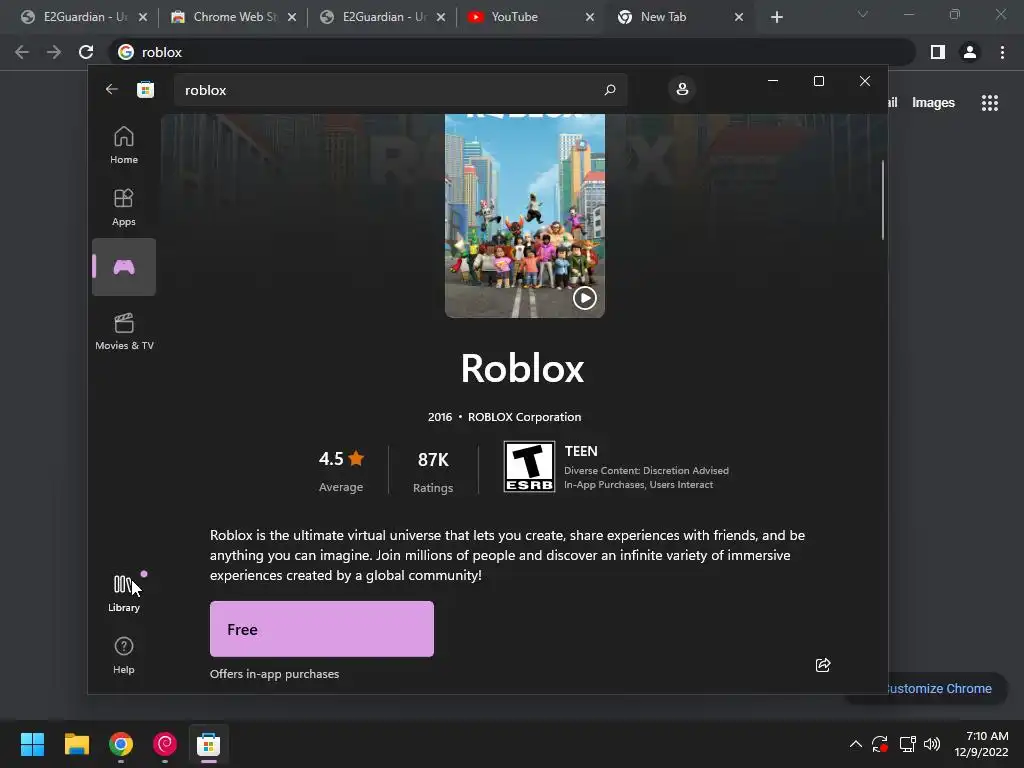The image size is (1024, 768).
Task: Click the Microsoft Store logo icon
Action: 146,89
